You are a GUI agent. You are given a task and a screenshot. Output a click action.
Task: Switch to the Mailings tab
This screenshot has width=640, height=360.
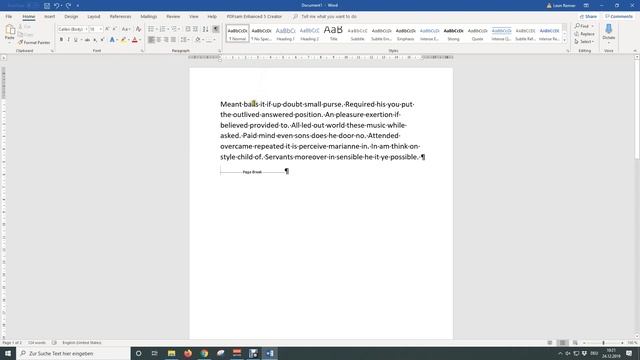(x=149, y=16)
